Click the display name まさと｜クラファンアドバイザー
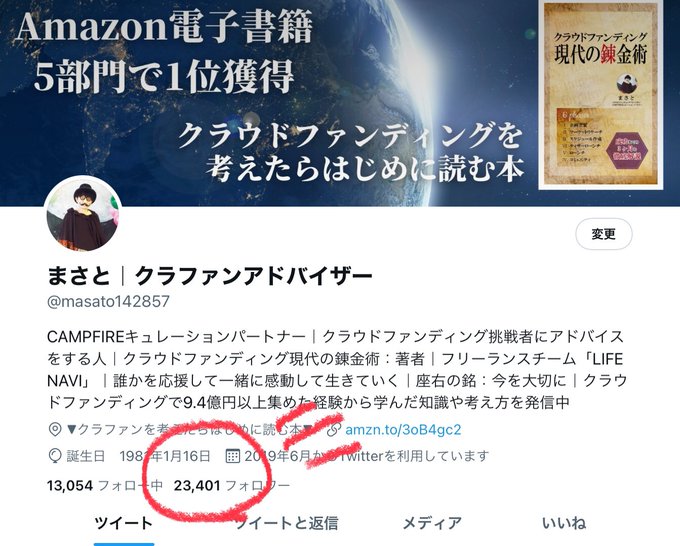The height and width of the screenshot is (546, 680). pos(210,275)
